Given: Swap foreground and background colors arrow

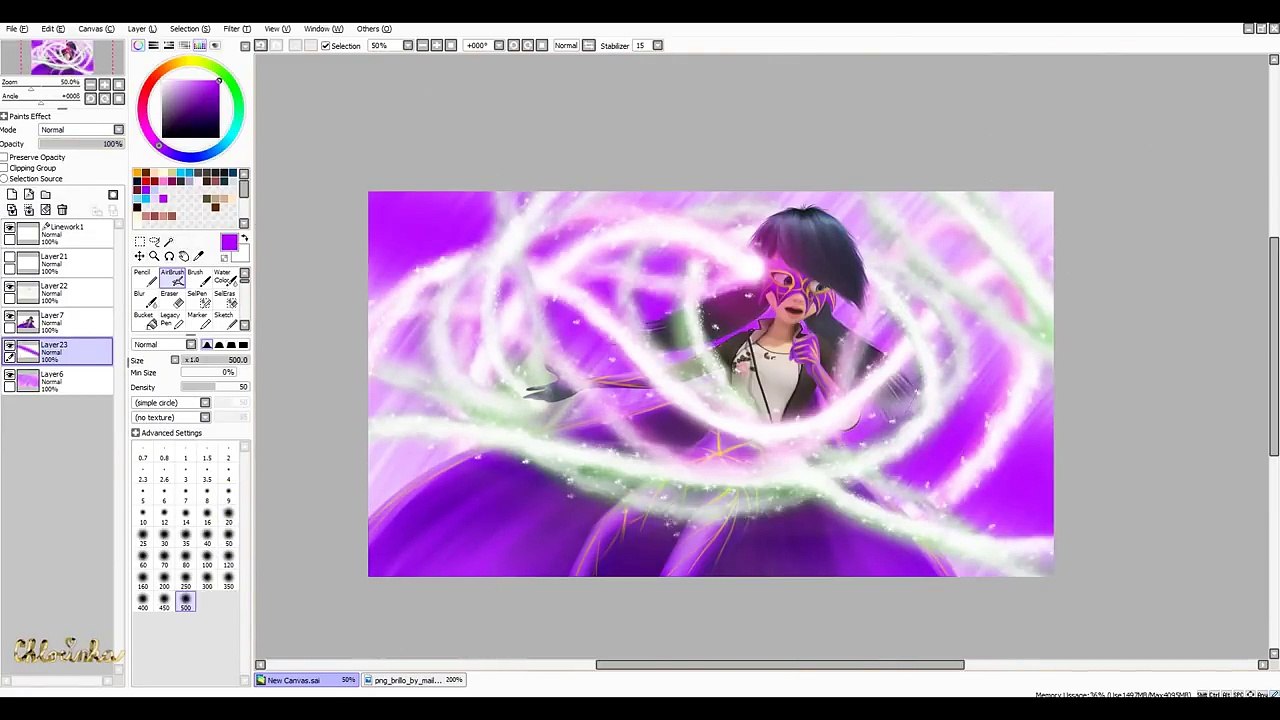Looking at the screenshot, I should coord(244,239).
